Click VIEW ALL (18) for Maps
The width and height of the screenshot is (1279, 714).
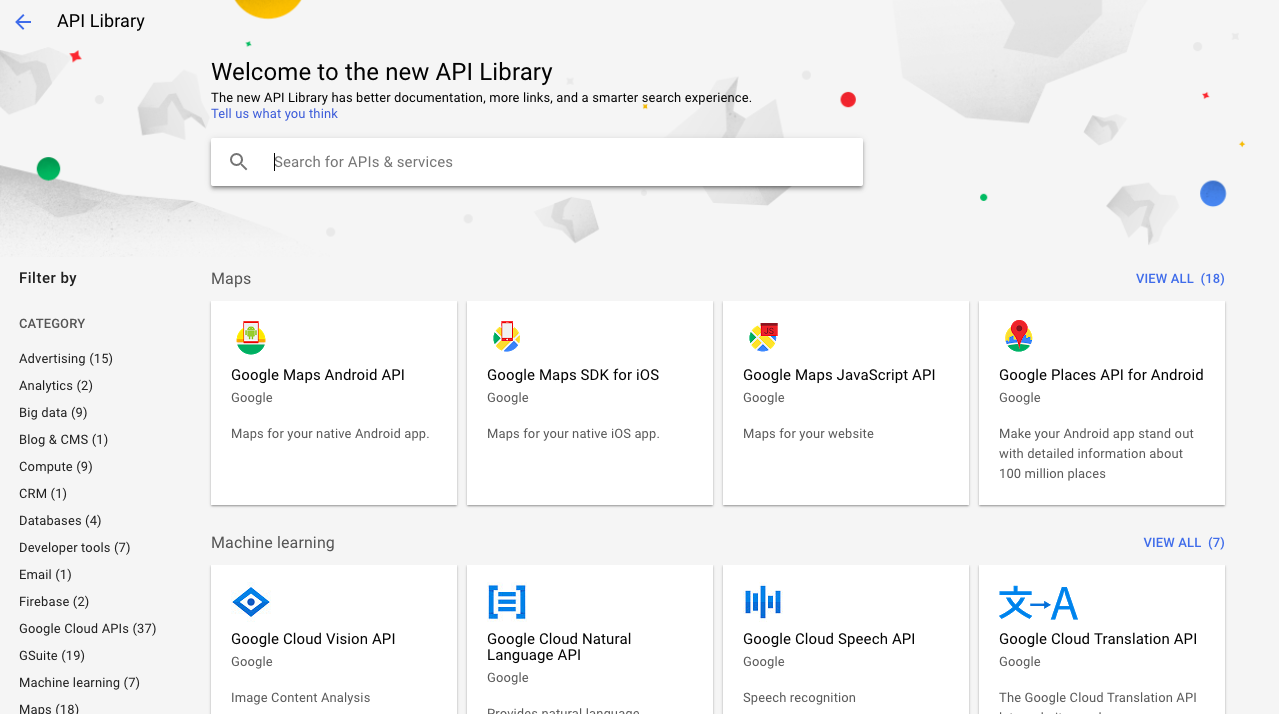(1180, 279)
